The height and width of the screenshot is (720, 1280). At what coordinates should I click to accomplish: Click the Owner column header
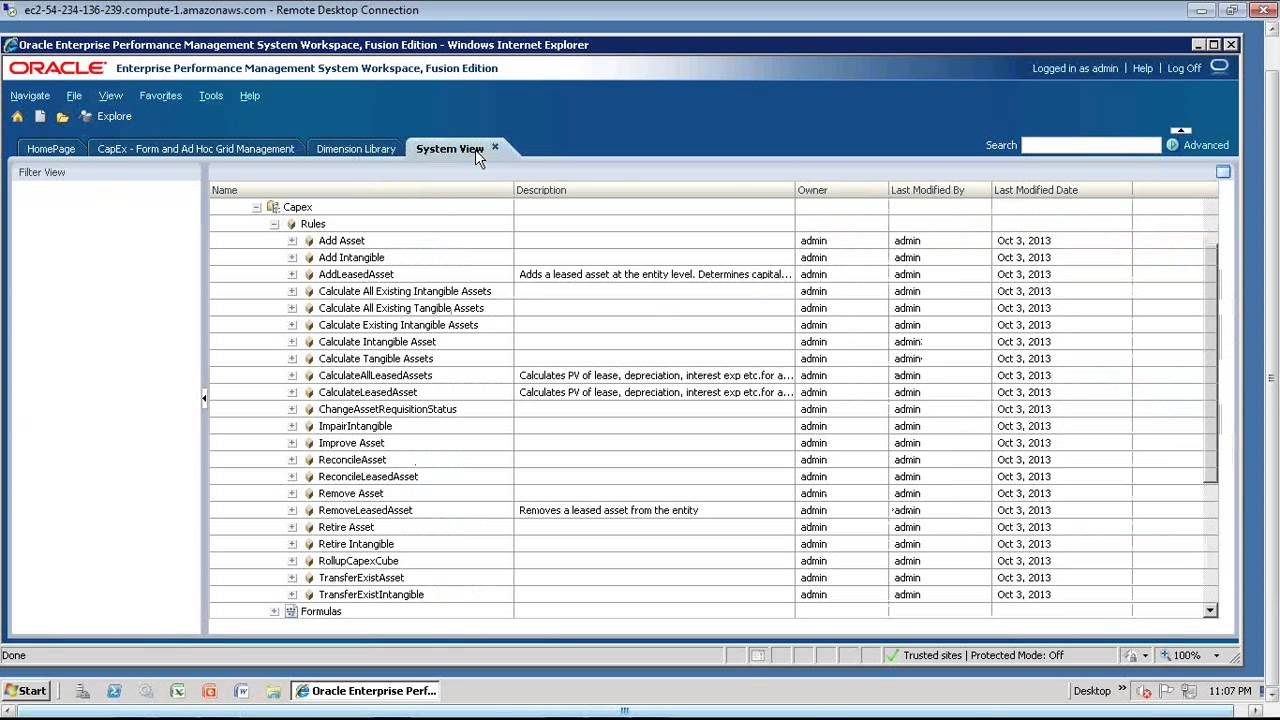(x=842, y=190)
